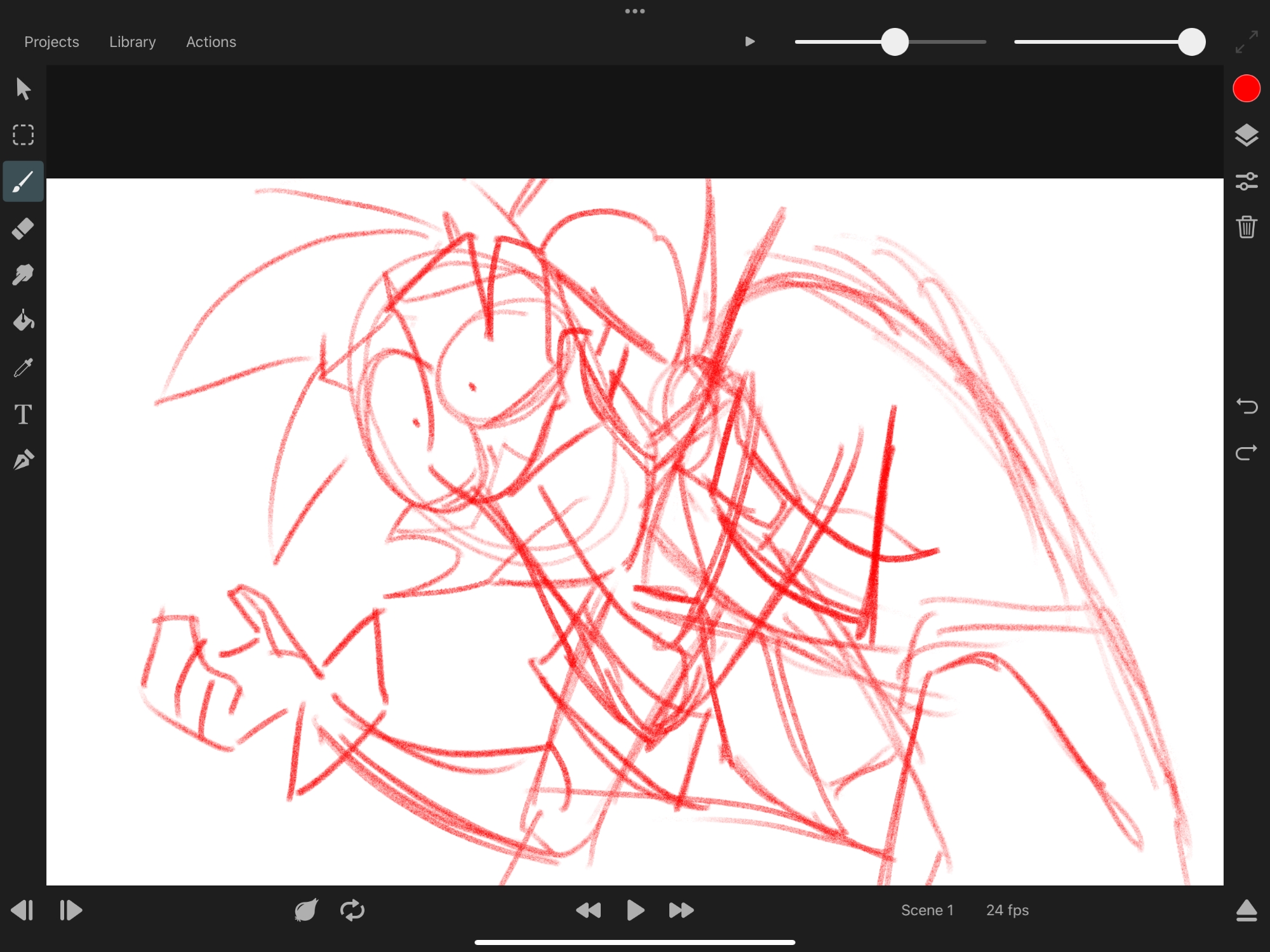Image resolution: width=1270 pixels, height=952 pixels.
Task: Toggle fullscreen canvas mode
Action: click(x=1247, y=42)
